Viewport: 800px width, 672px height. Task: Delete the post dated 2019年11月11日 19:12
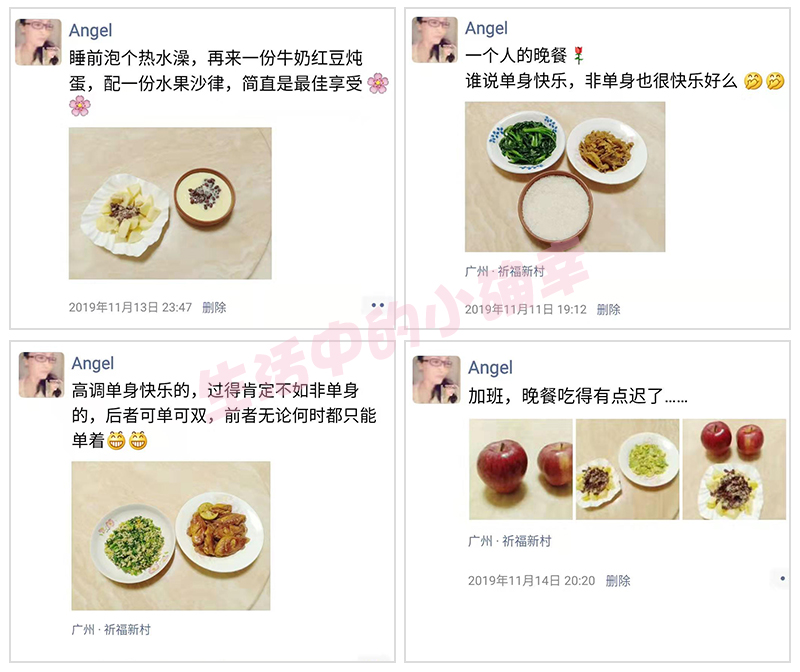609,309
